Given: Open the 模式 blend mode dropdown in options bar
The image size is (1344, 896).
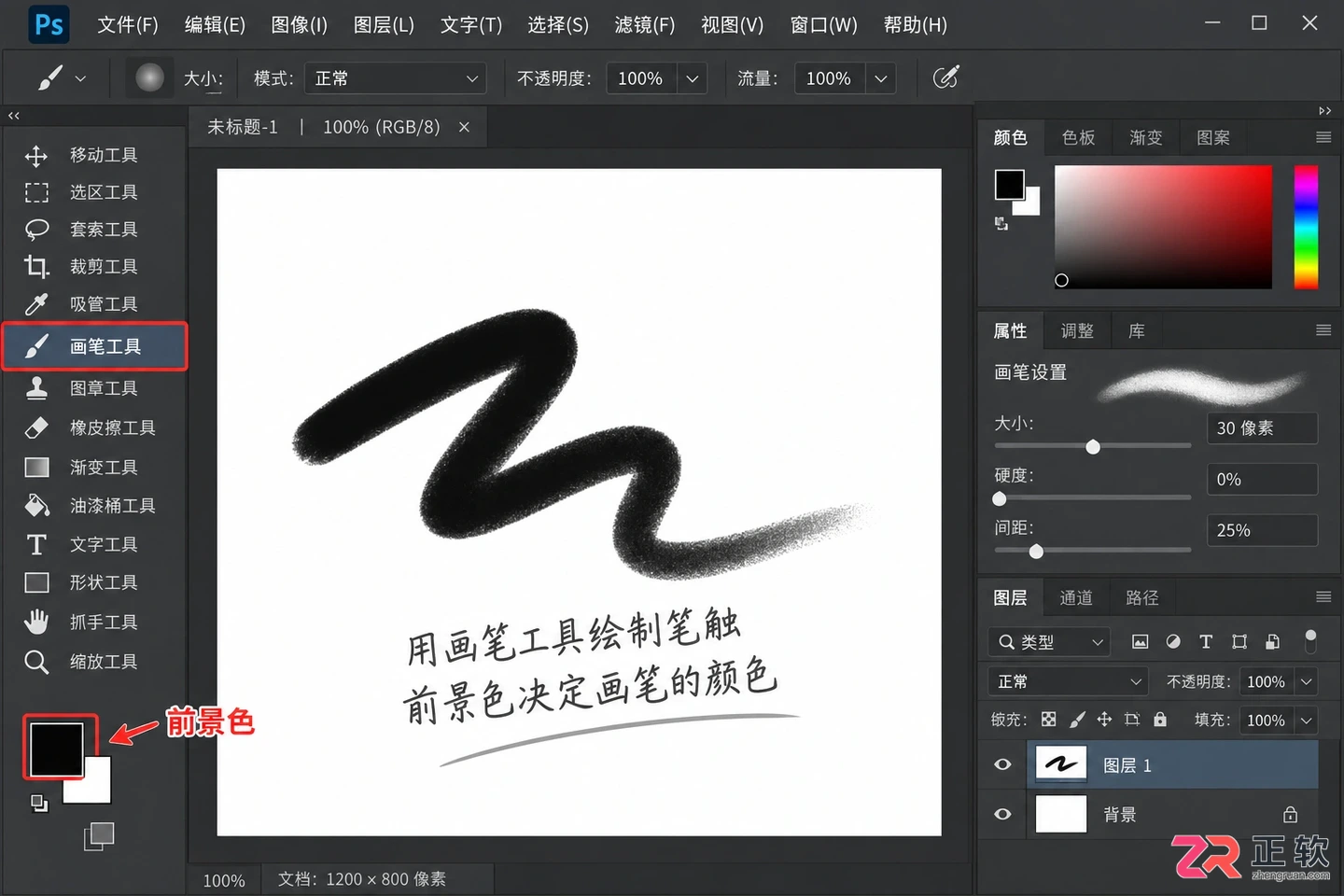Looking at the screenshot, I should 396,78.
